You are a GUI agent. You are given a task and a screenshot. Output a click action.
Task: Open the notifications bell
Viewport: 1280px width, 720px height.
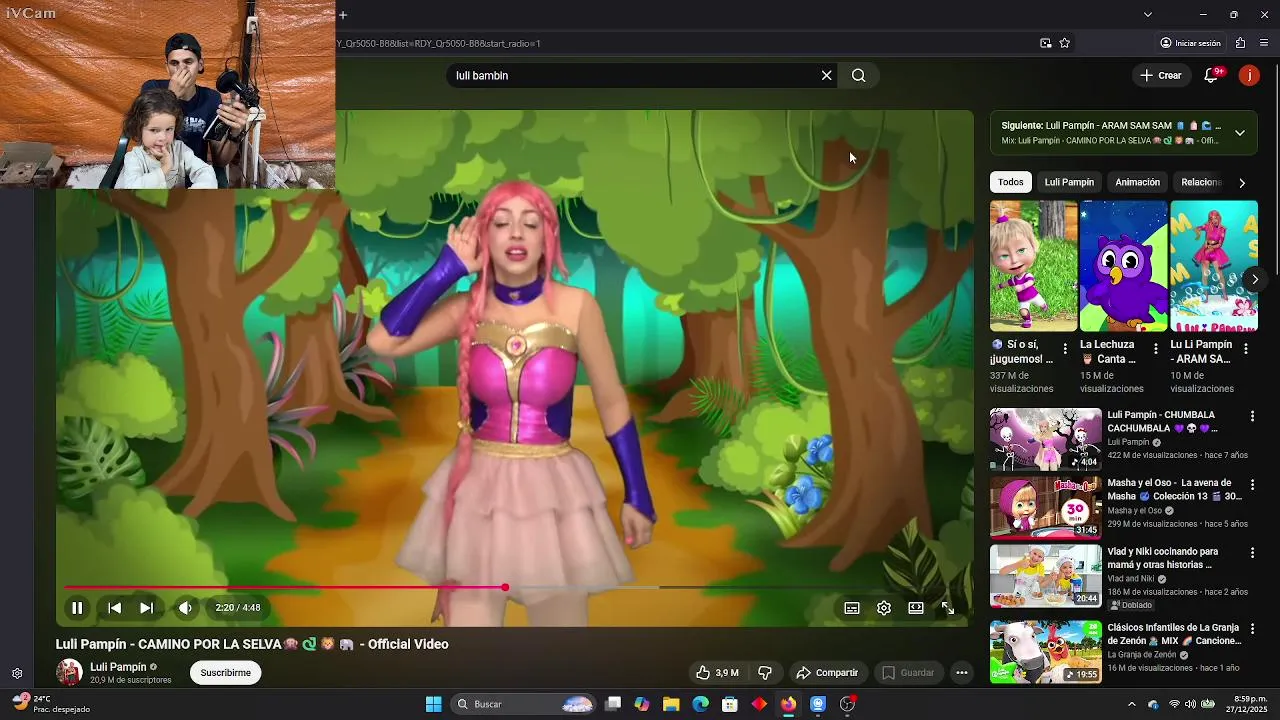pos(1212,76)
